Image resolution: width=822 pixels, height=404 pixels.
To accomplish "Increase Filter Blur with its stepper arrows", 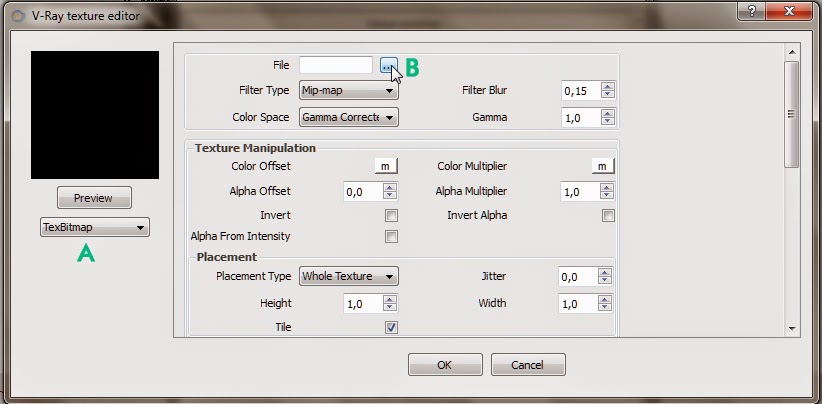I will (608, 87).
